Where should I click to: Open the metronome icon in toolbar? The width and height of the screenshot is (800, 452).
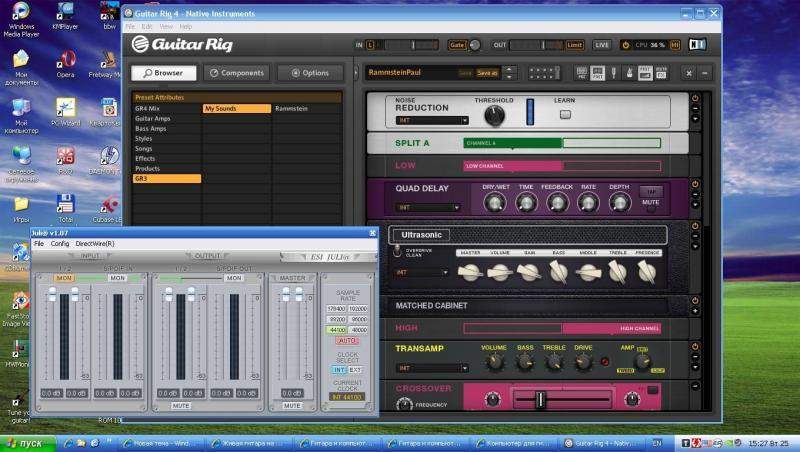pyautogui.click(x=630, y=73)
